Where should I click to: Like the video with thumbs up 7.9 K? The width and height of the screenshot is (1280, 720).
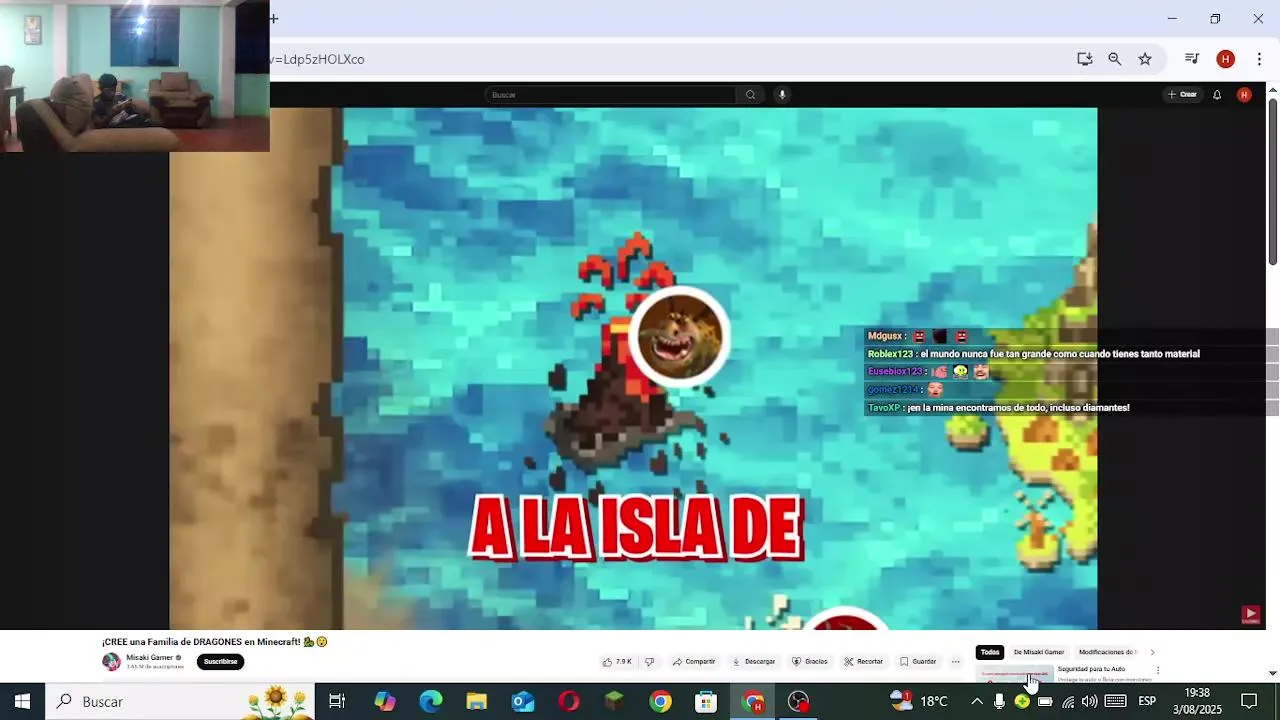tap(617, 661)
